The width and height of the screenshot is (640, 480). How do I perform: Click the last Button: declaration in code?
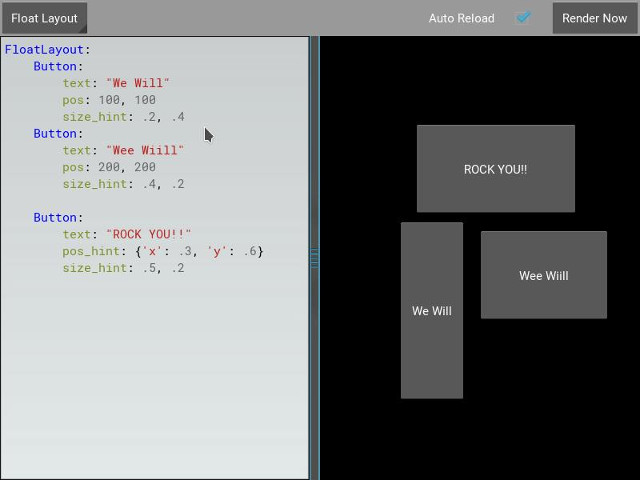[x=58, y=217]
